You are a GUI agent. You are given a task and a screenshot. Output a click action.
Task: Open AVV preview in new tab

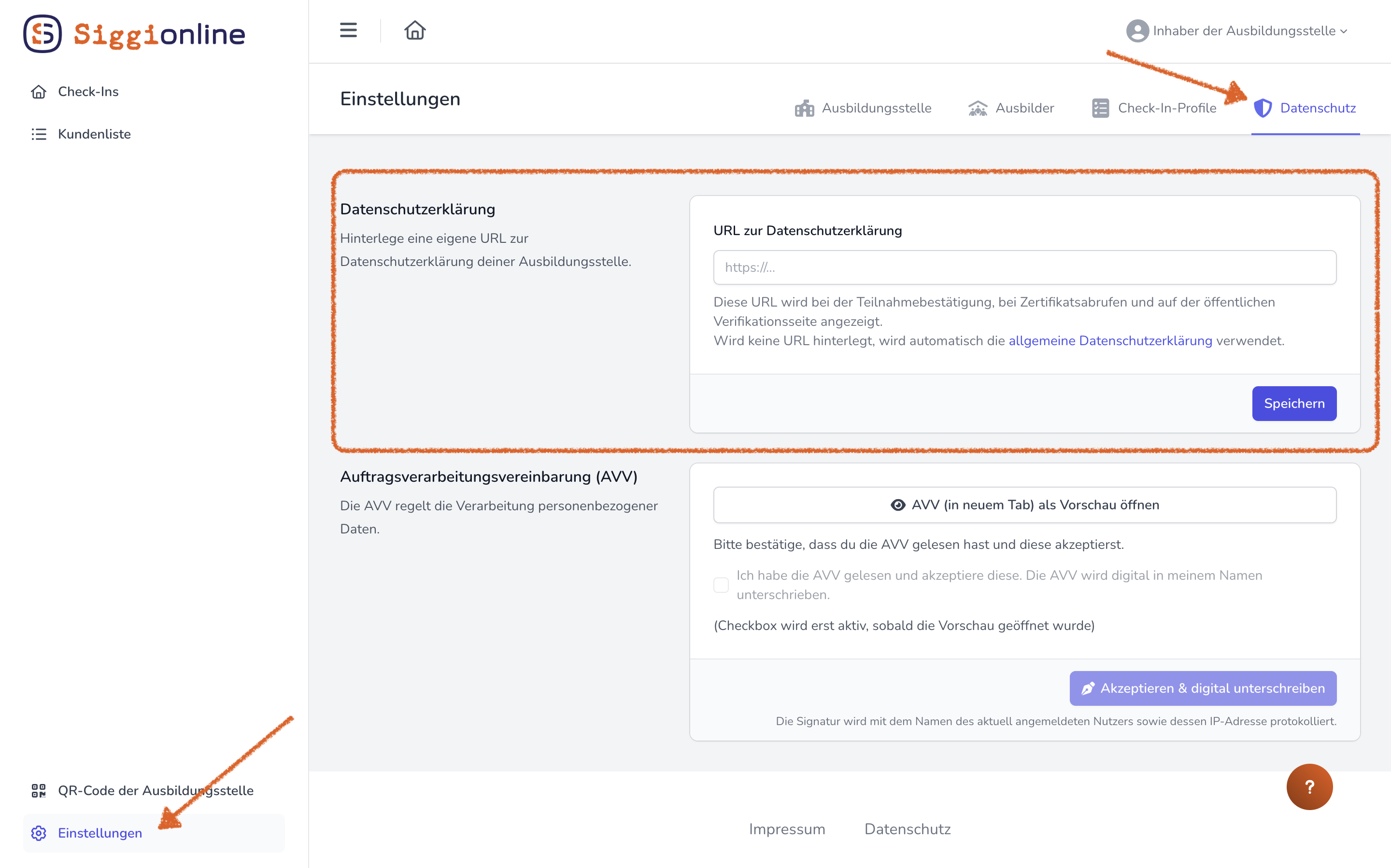coord(1024,504)
